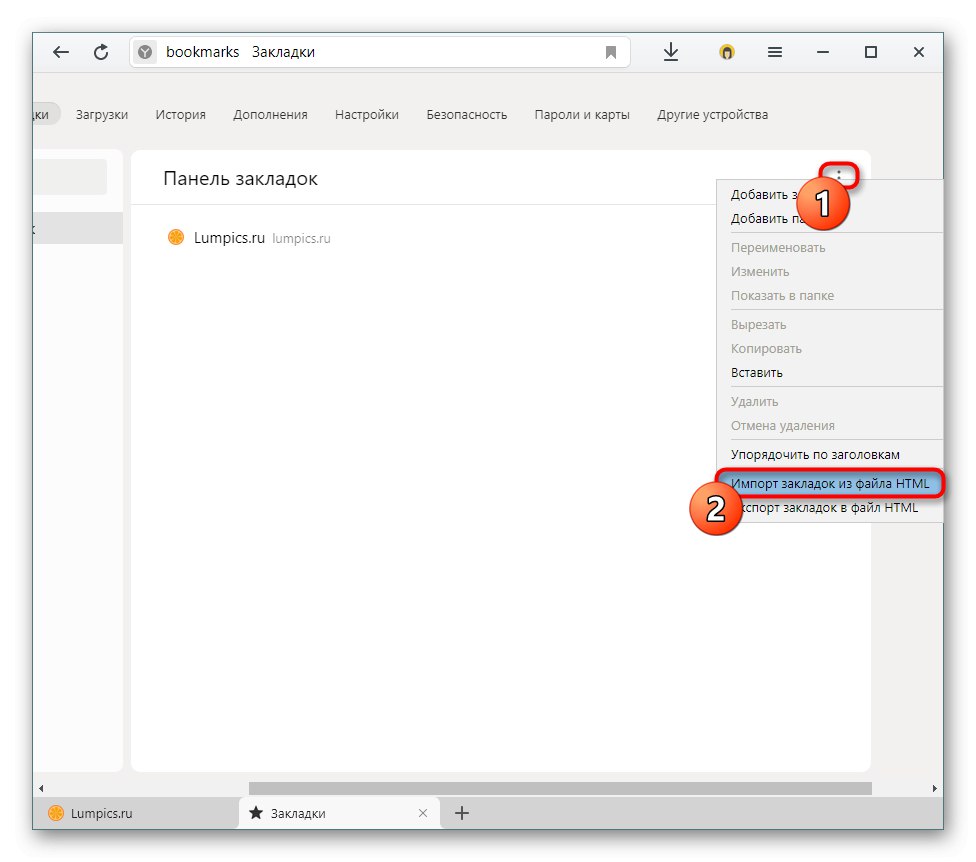
Task: Choose Изменить in the context menu
Action: pos(760,272)
